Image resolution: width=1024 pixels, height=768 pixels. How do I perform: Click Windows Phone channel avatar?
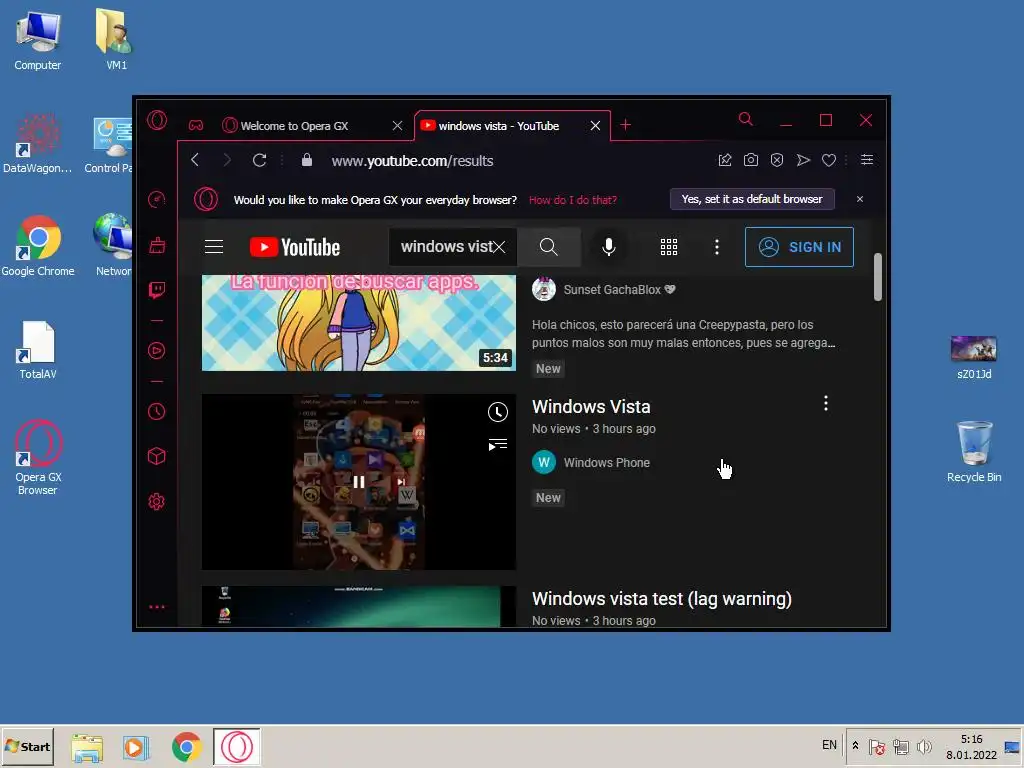coord(544,462)
